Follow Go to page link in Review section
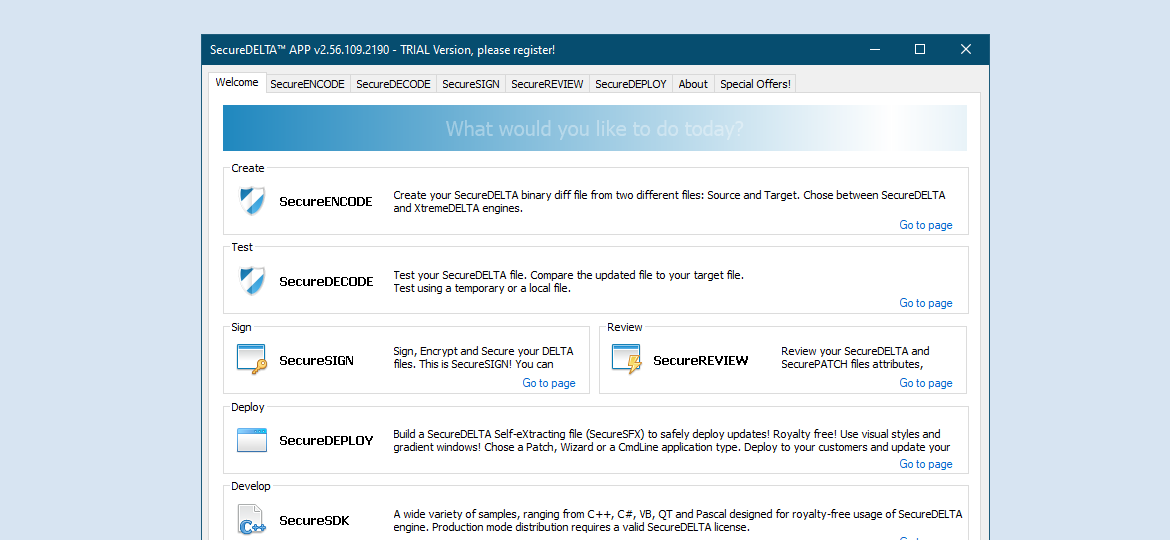The height and width of the screenshot is (540, 1170). 925,383
